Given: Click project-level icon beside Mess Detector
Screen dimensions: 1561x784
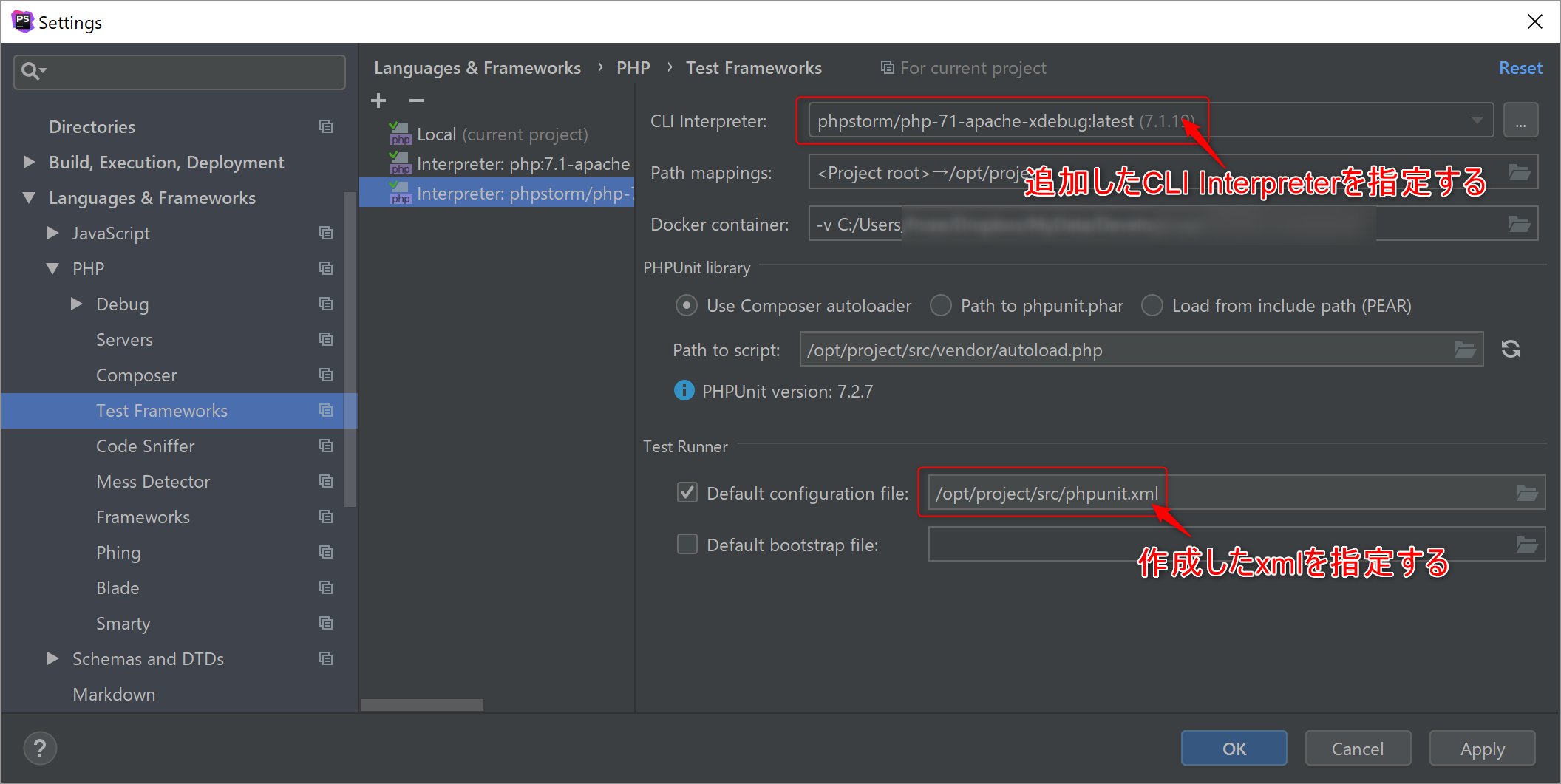Looking at the screenshot, I should click(326, 481).
